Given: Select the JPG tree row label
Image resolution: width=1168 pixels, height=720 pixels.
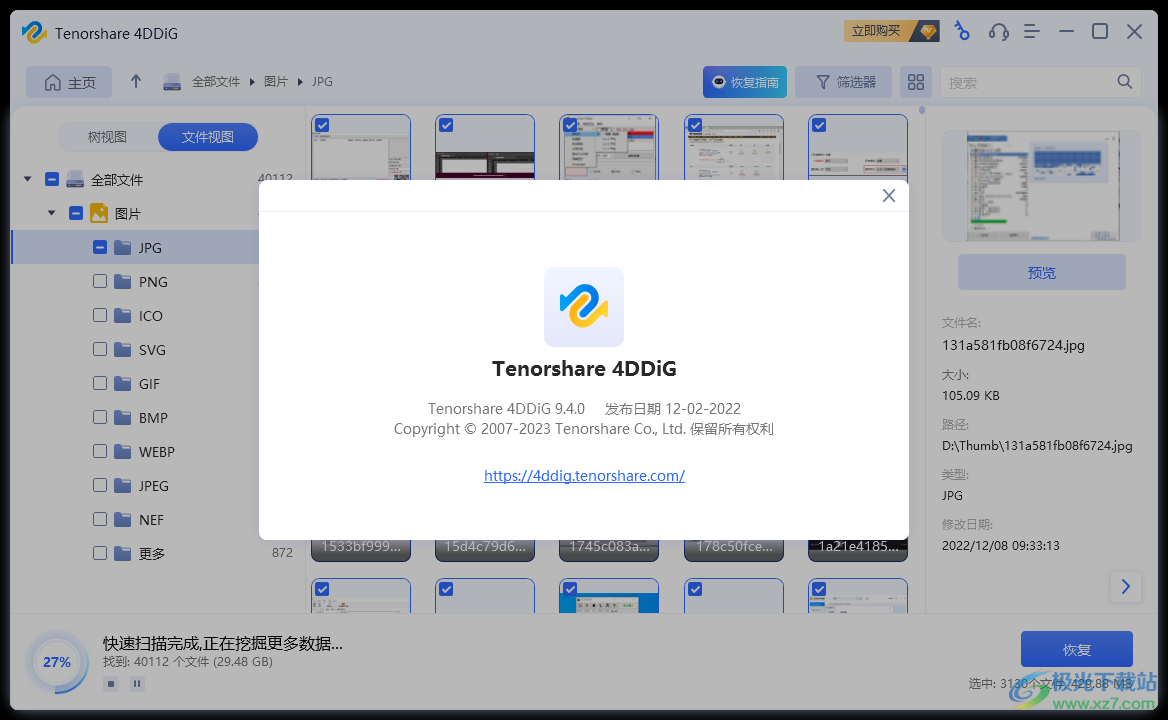Looking at the screenshot, I should (x=150, y=248).
